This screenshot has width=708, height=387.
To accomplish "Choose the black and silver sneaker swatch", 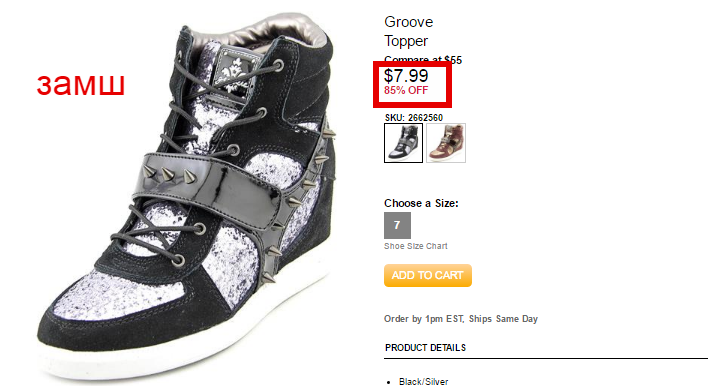I will pyautogui.click(x=403, y=143).
